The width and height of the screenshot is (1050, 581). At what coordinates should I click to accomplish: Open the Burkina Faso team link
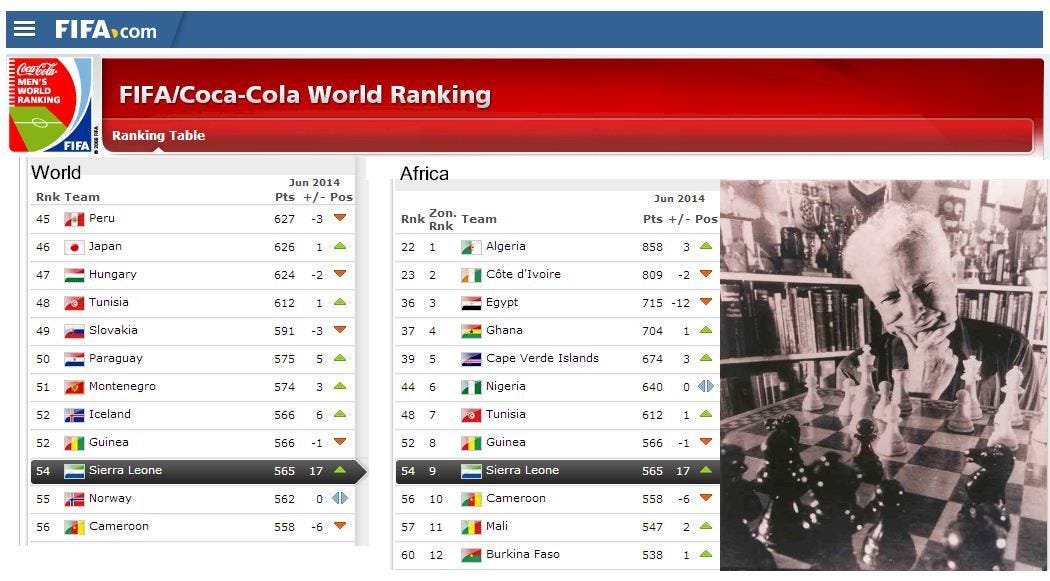pos(523,554)
